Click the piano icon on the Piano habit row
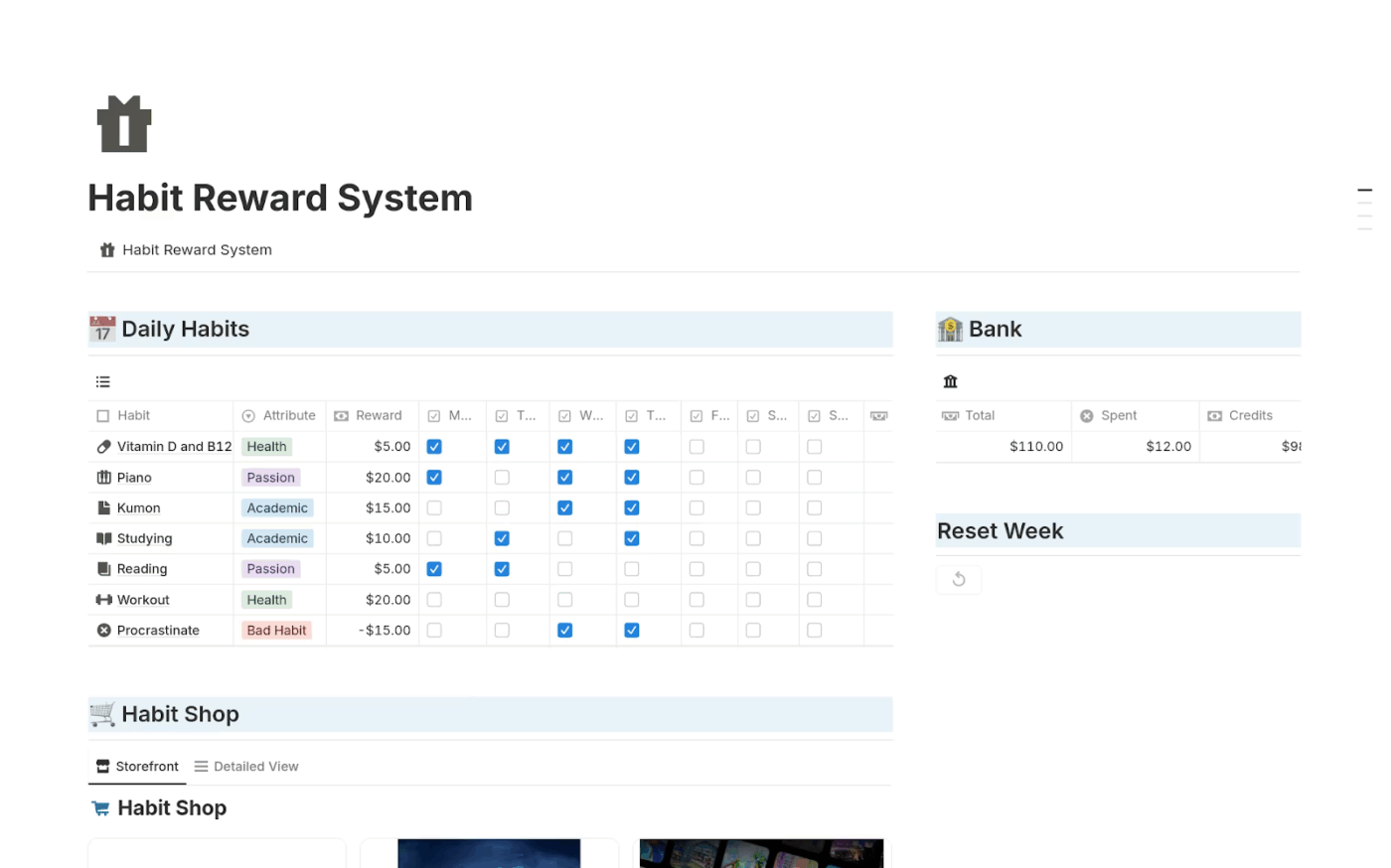This screenshot has height=868, width=1391. (x=104, y=477)
